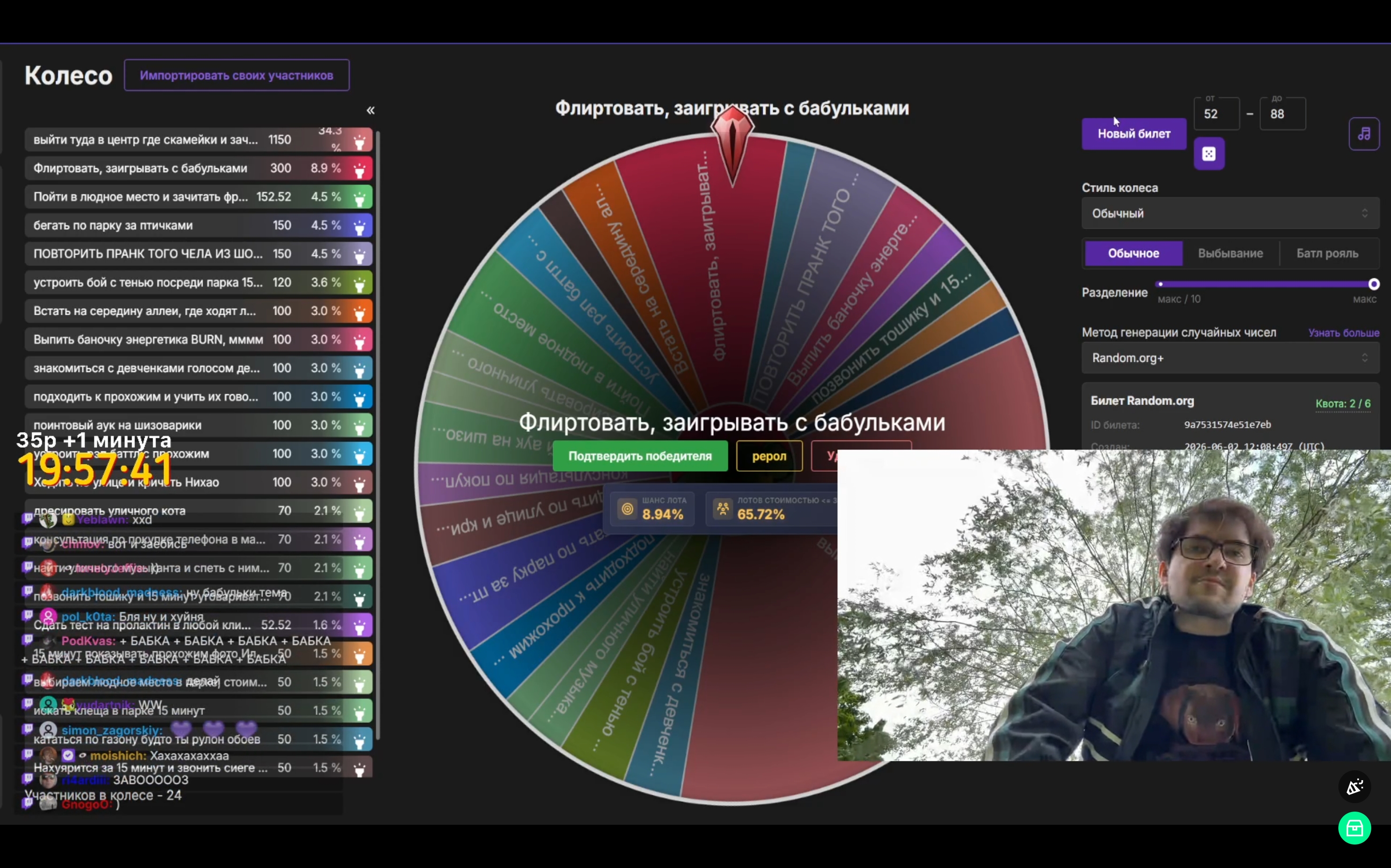Click the "Квота: 2 / 6" label
1391x868 pixels.
point(1343,403)
